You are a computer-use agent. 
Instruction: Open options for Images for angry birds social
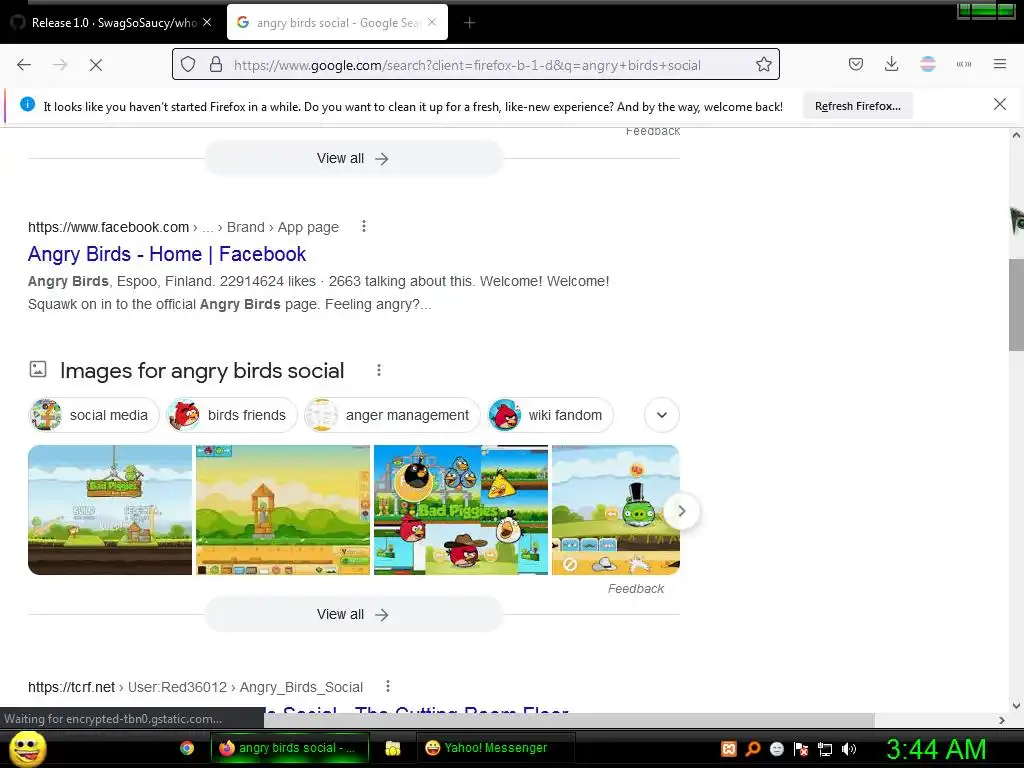pyautogui.click(x=379, y=370)
